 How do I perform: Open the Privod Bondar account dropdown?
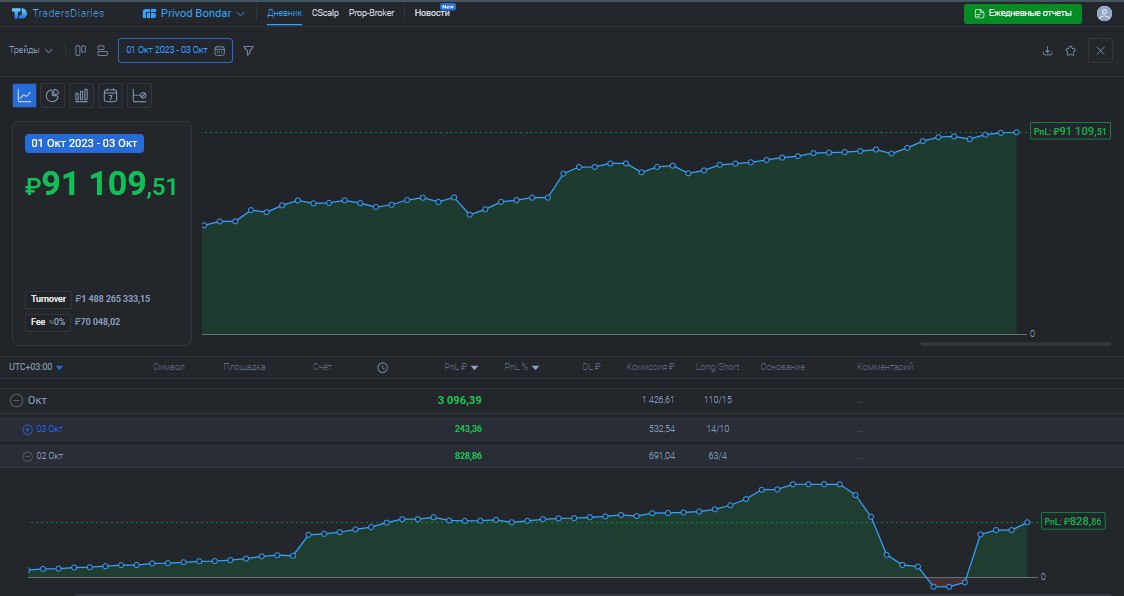(194, 13)
